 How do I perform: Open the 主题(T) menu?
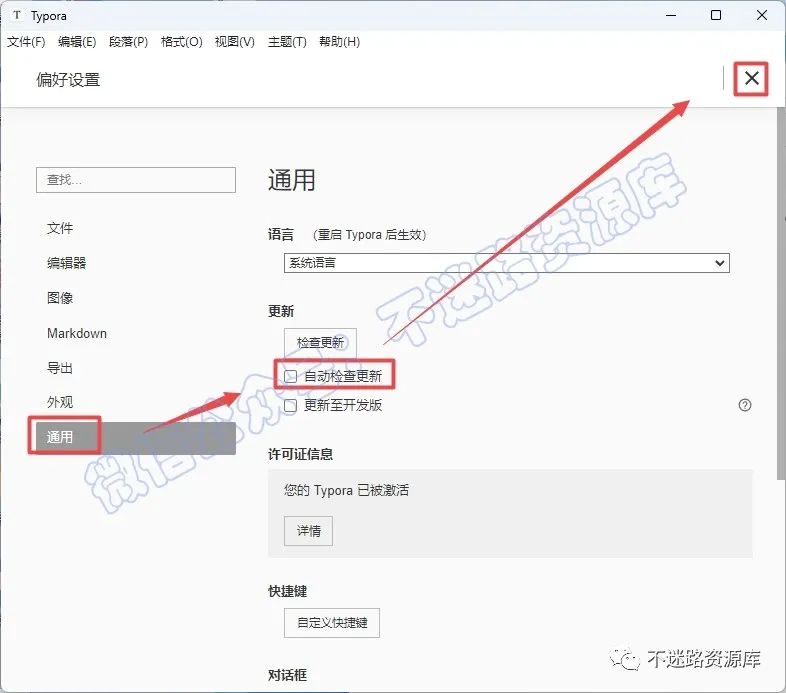click(287, 42)
